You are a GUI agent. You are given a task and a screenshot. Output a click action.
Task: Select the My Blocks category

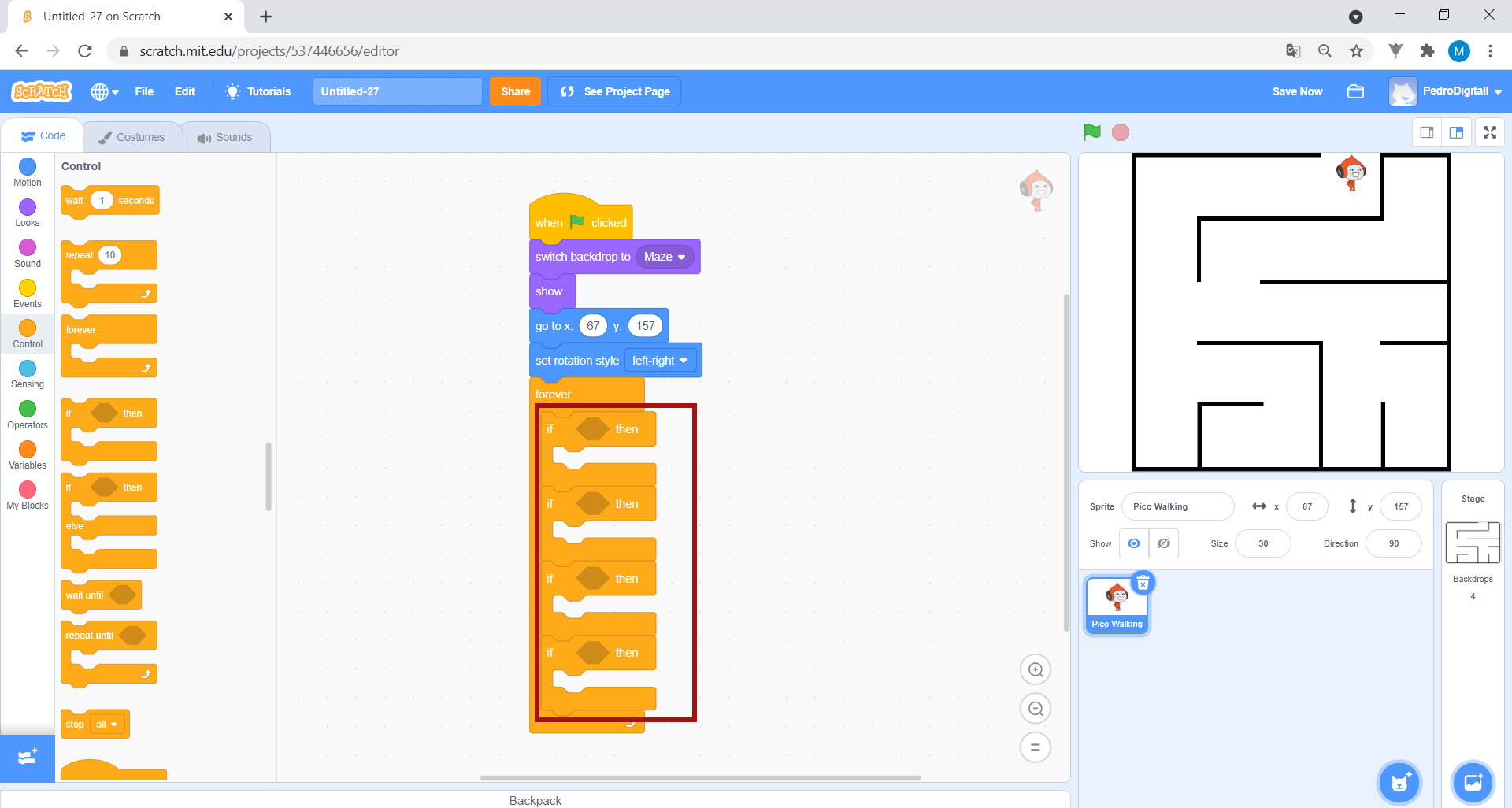28,495
